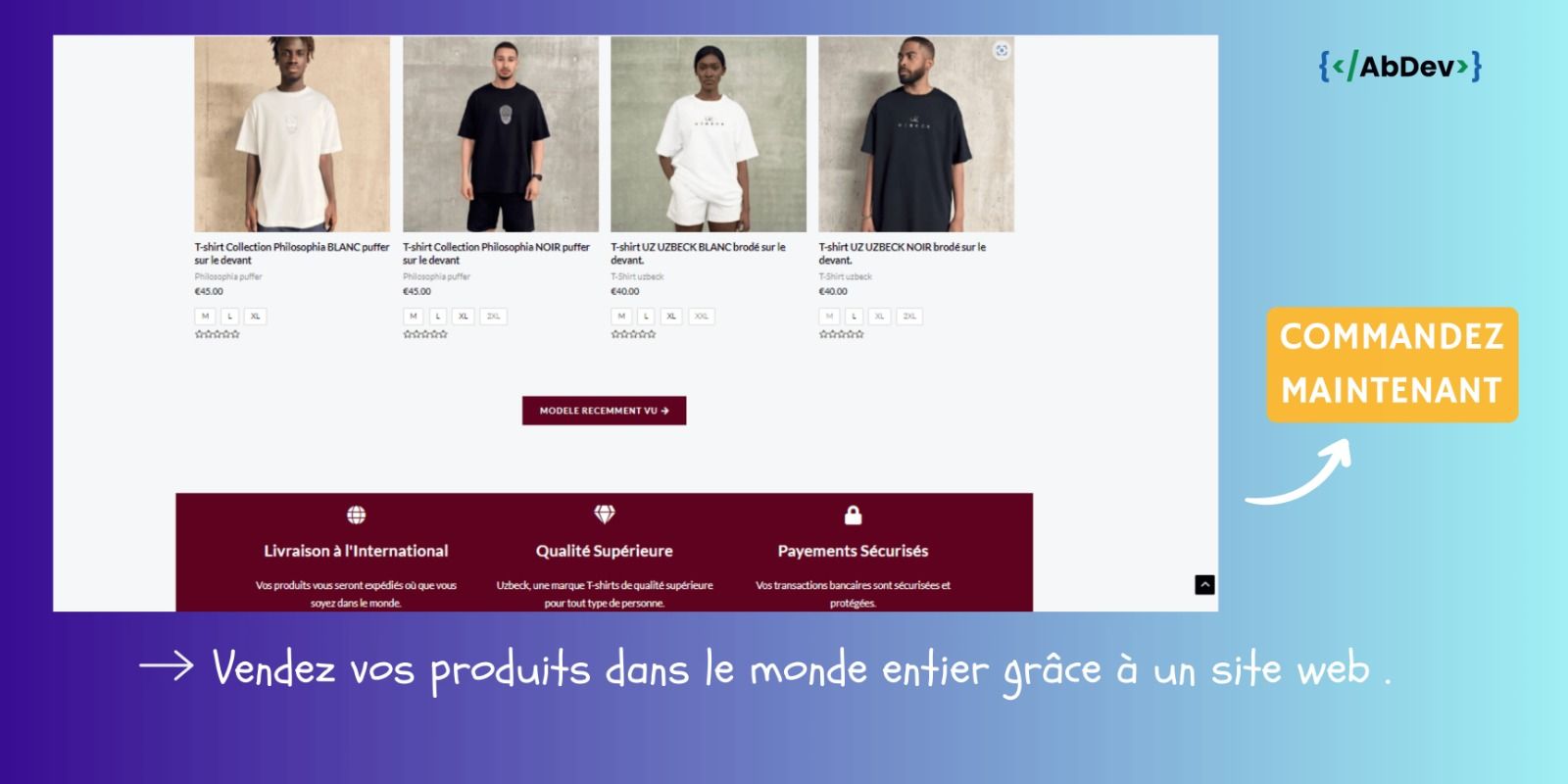Click the padlock icon above Payements Sécurisés
1568x784 pixels.
853,514
